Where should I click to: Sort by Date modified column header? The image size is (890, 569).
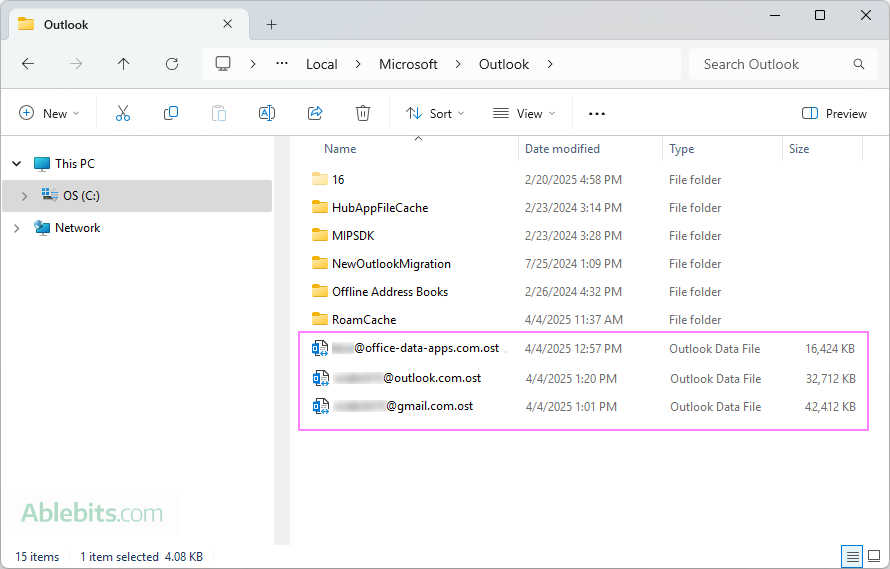tap(562, 149)
